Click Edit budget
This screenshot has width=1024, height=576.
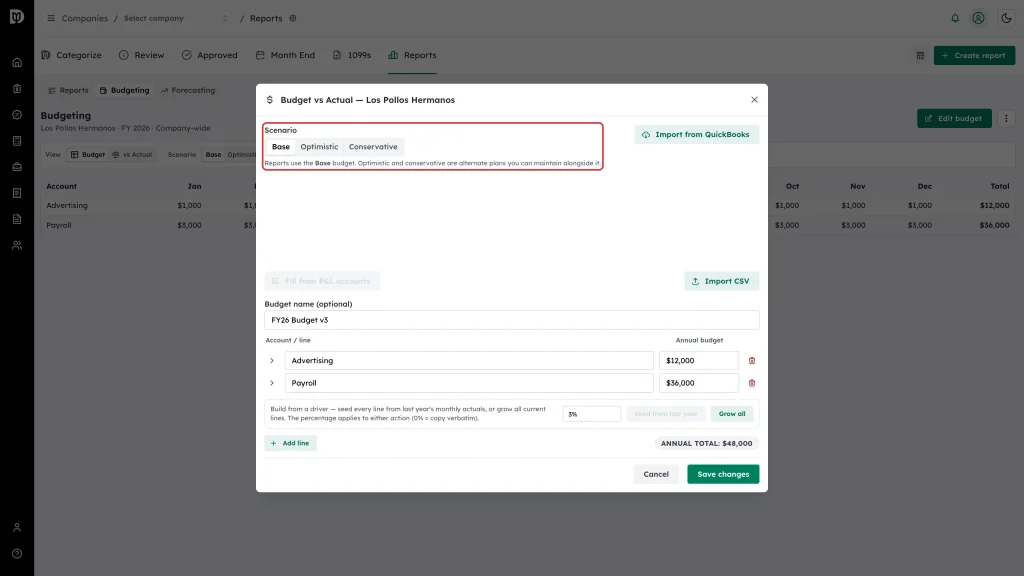click(954, 118)
